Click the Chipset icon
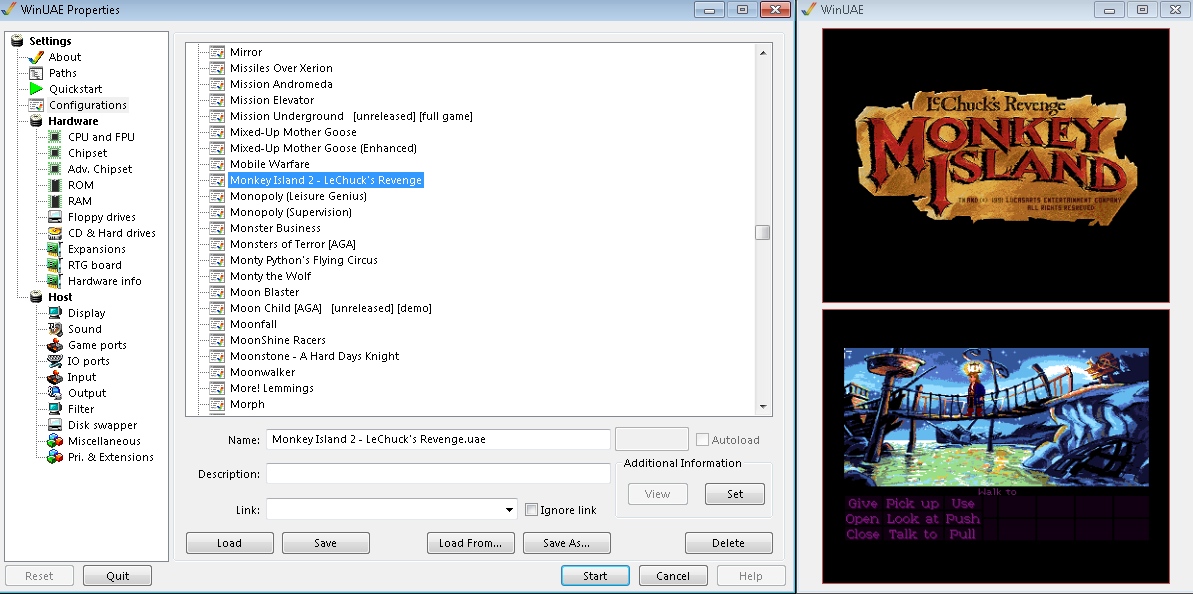Image resolution: width=1193 pixels, height=594 pixels. coord(55,153)
